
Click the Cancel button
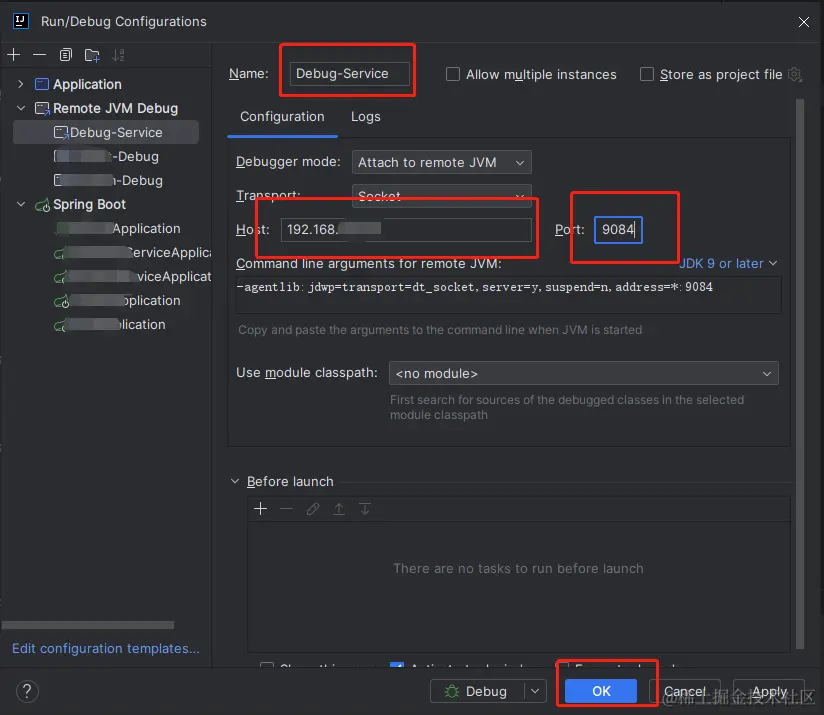pos(685,691)
